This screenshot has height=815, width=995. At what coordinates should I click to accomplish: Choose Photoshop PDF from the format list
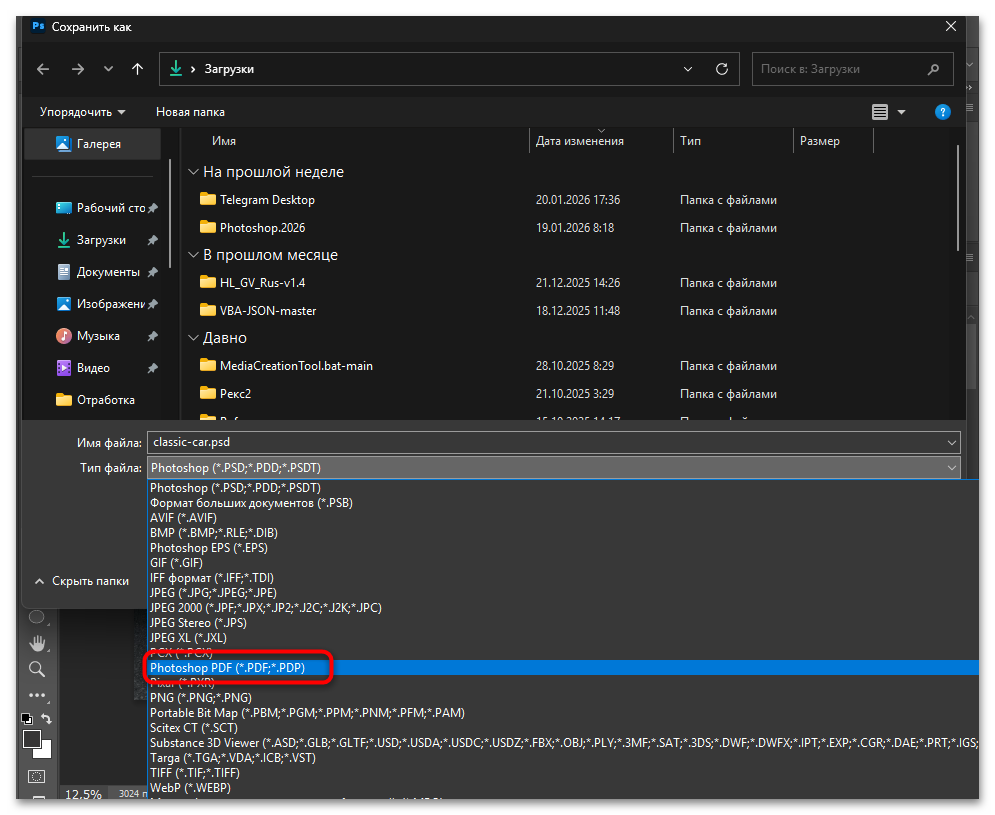(241, 667)
